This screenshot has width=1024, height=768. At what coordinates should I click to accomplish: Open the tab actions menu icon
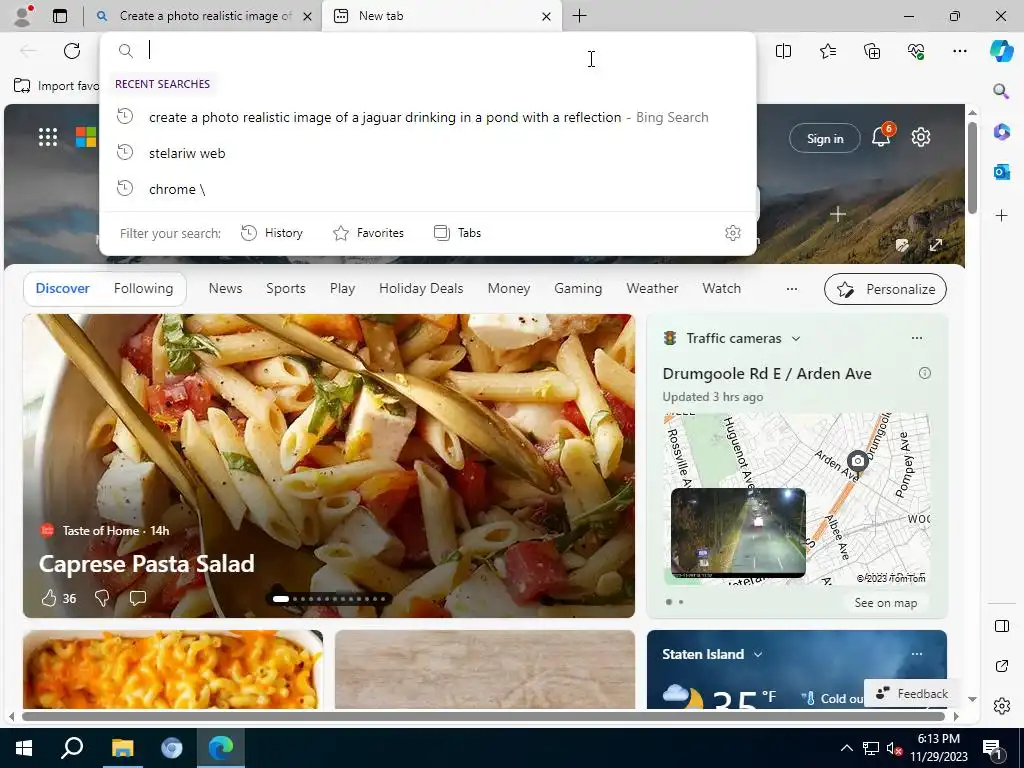point(60,16)
